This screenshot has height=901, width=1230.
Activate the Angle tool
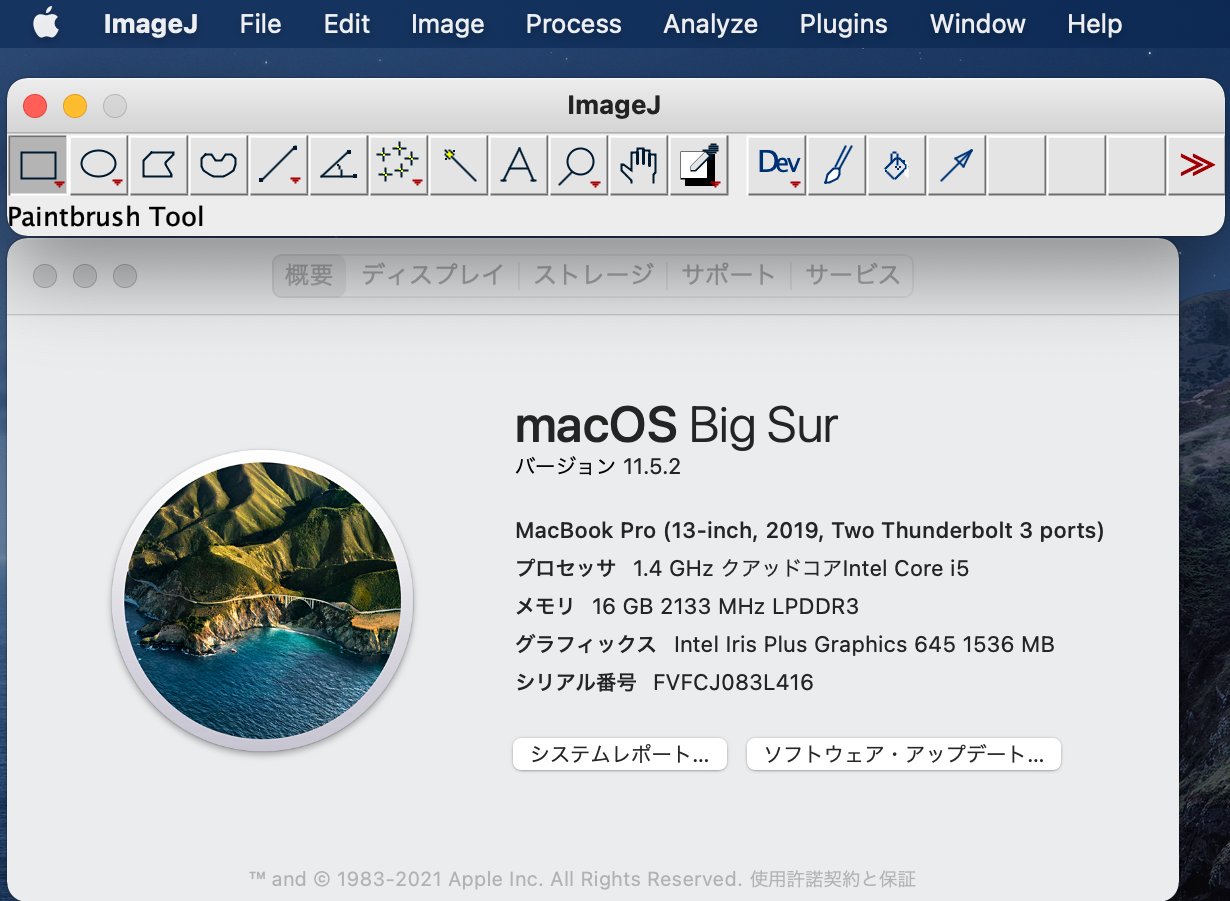tap(339, 165)
